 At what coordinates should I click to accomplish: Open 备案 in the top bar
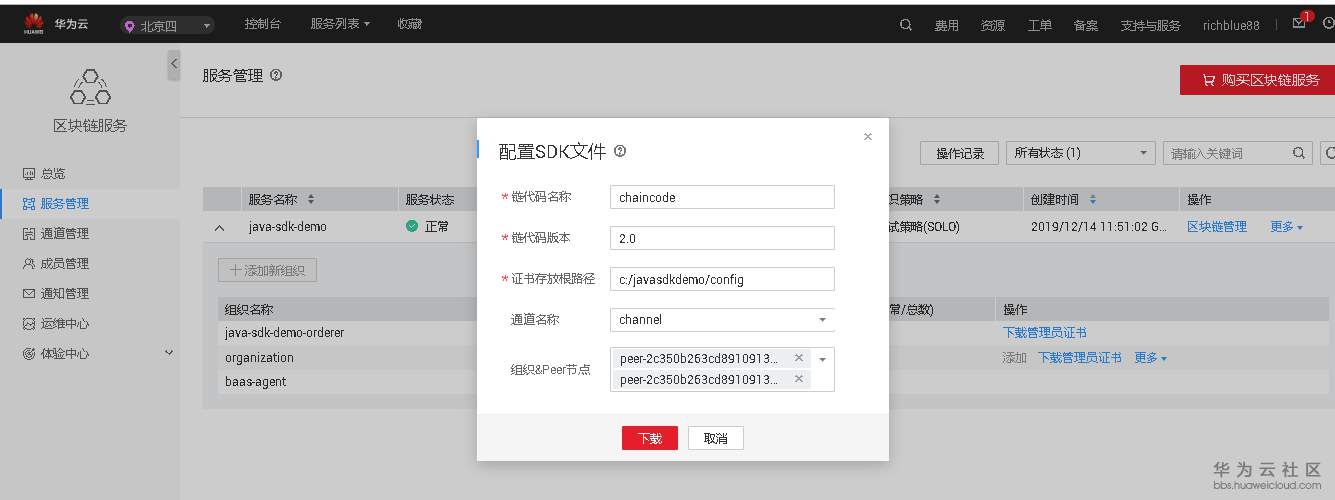1086,26
